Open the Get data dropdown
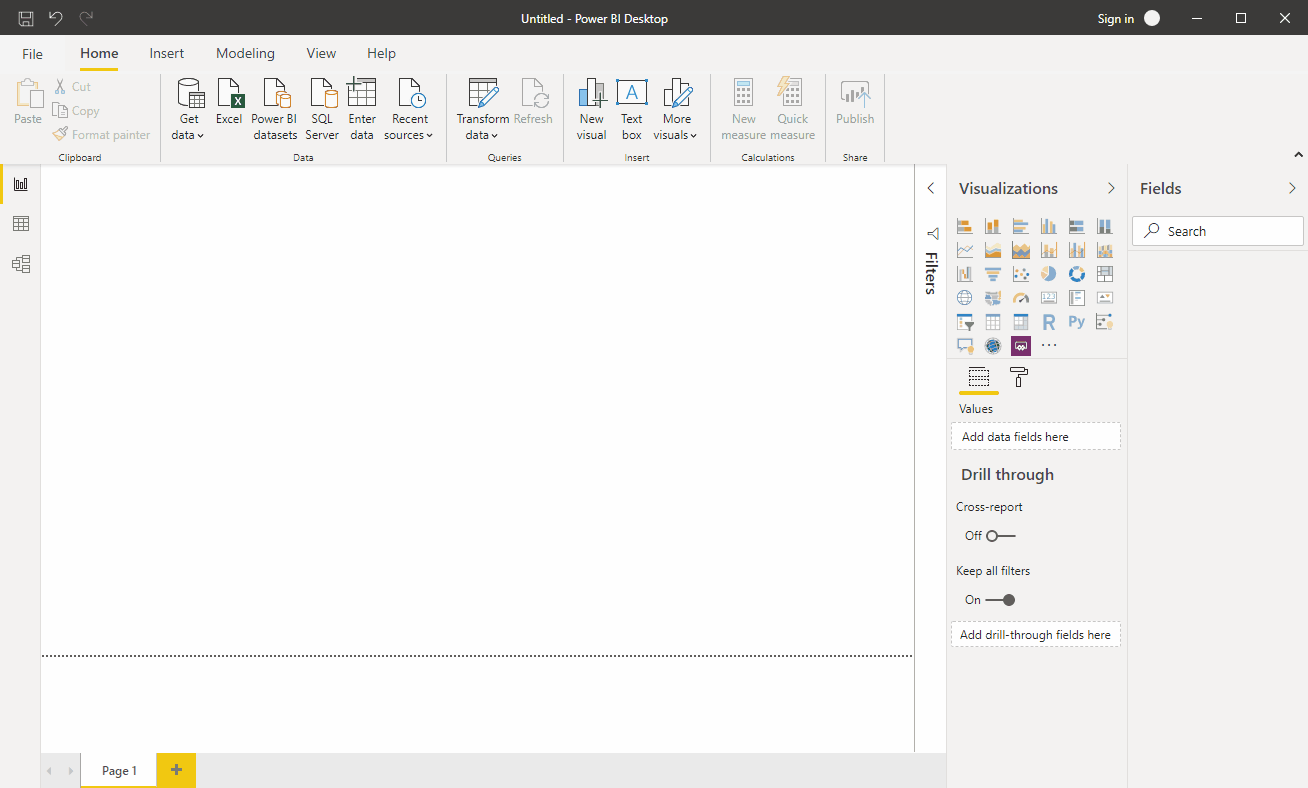 pyautogui.click(x=189, y=111)
